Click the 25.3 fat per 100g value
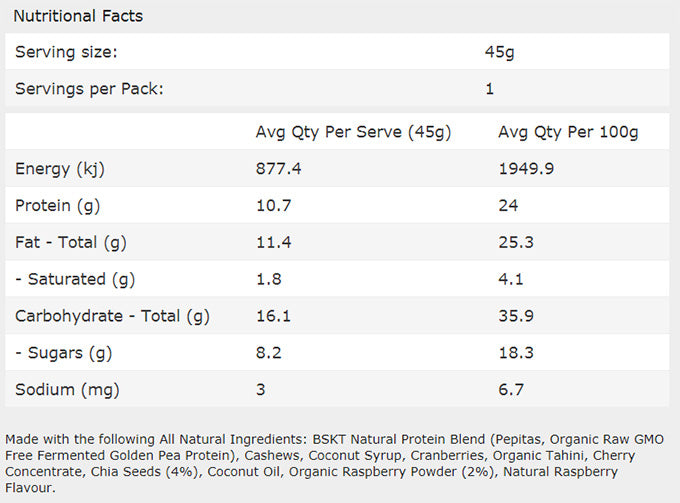680x503 pixels. click(514, 242)
